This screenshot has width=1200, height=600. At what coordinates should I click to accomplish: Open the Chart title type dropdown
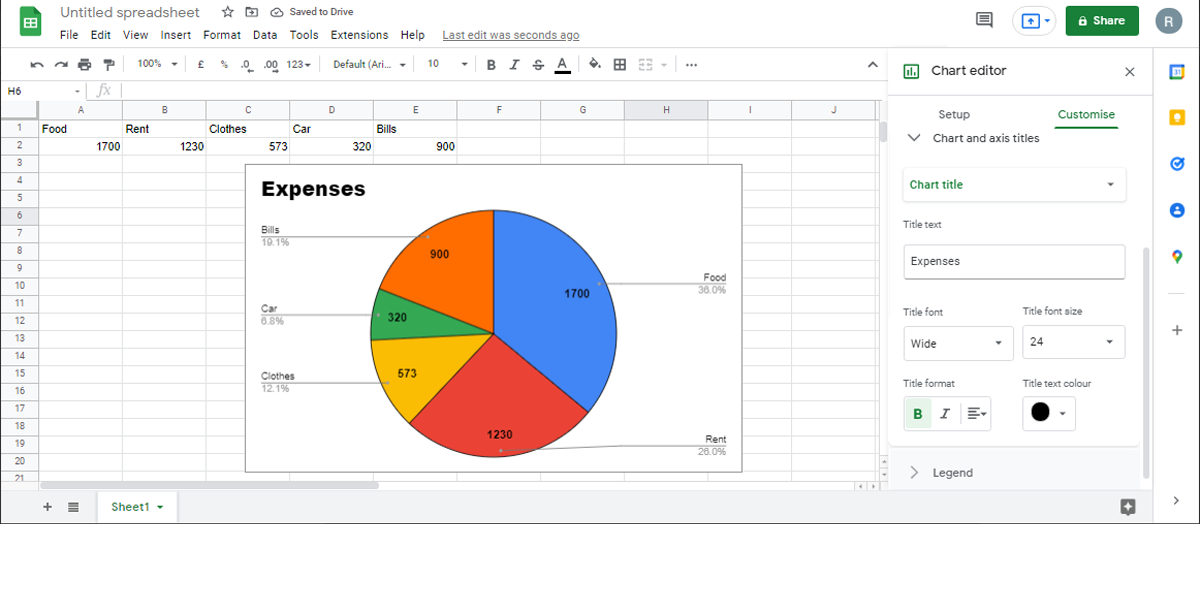pos(1014,185)
